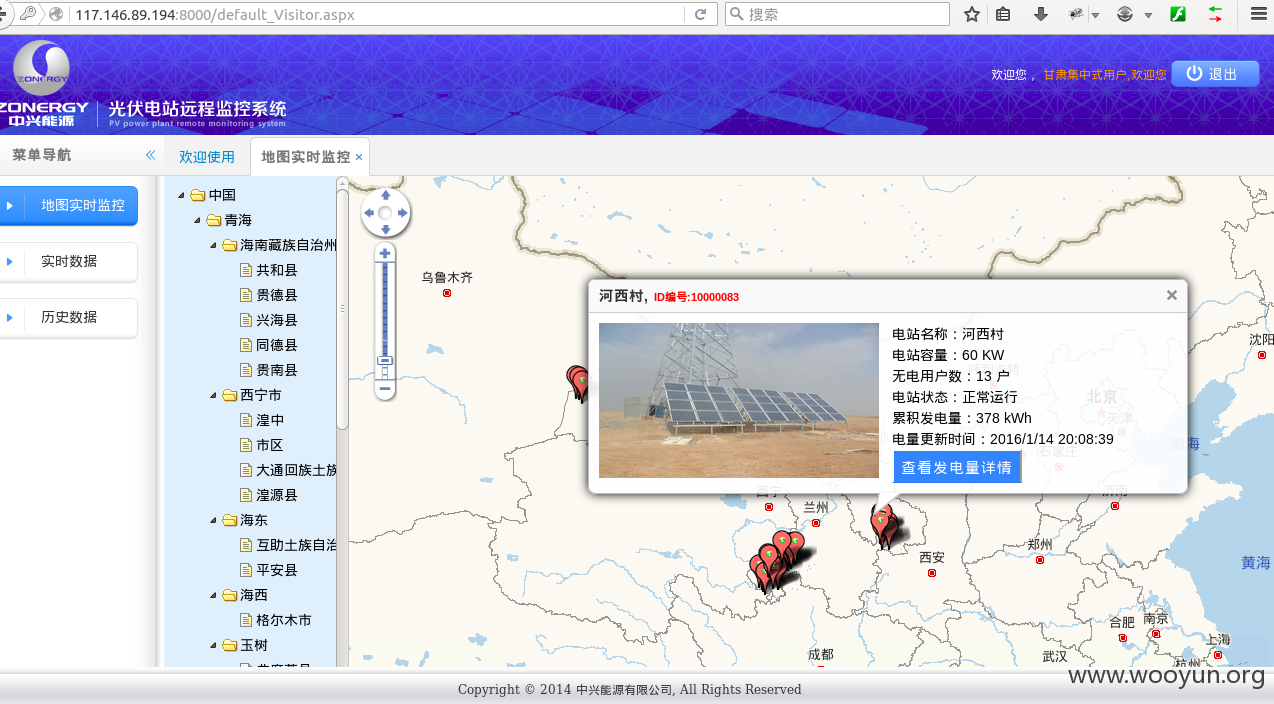This screenshot has height=704, width=1274.
Task: Click the fly-shaped extension icon
Action: pos(1076,14)
